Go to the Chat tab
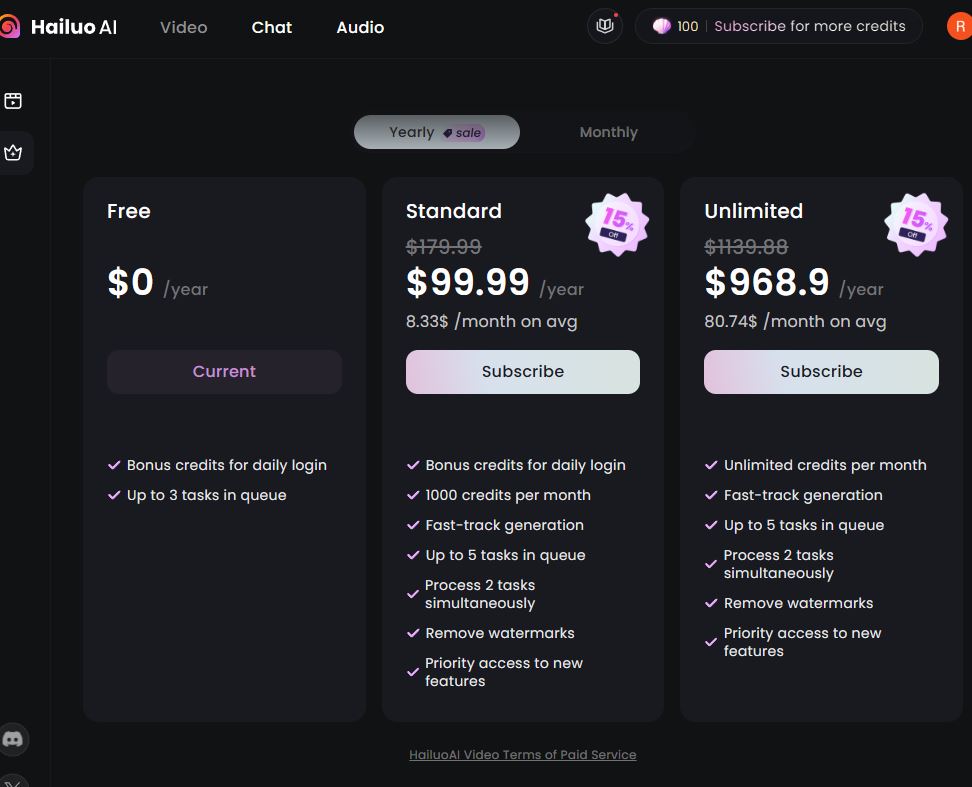Viewport: 972px width, 787px height. tap(272, 27)
